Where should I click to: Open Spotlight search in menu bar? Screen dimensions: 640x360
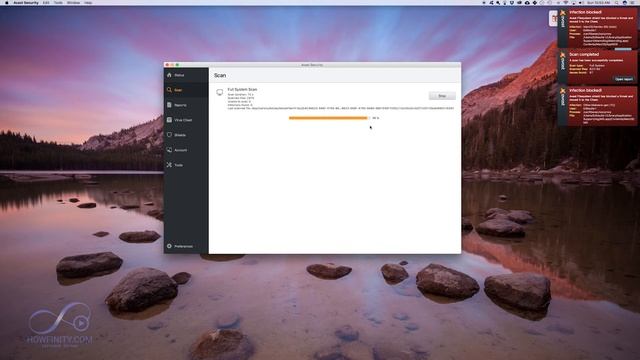617,2
